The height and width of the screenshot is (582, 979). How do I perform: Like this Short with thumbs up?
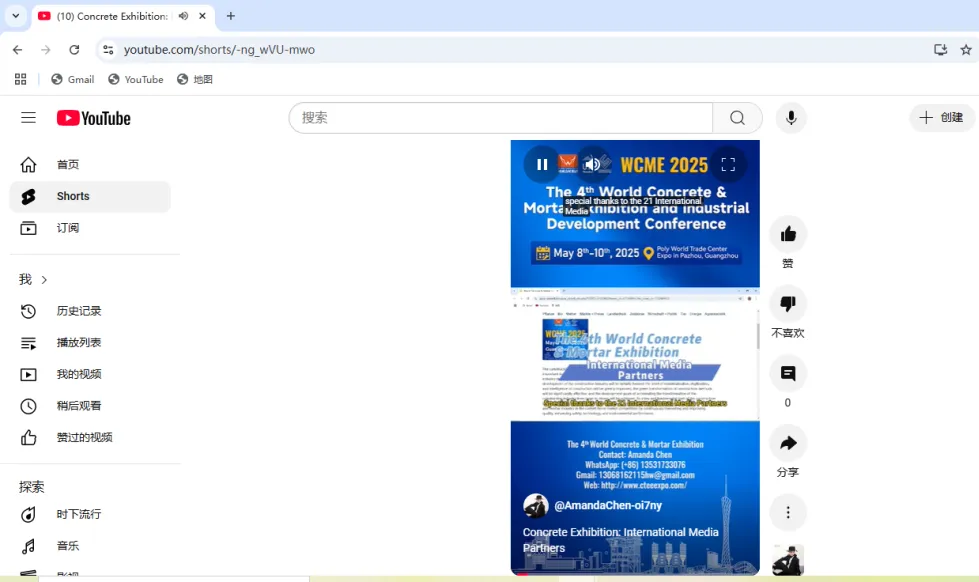click(x=788, y=234)
